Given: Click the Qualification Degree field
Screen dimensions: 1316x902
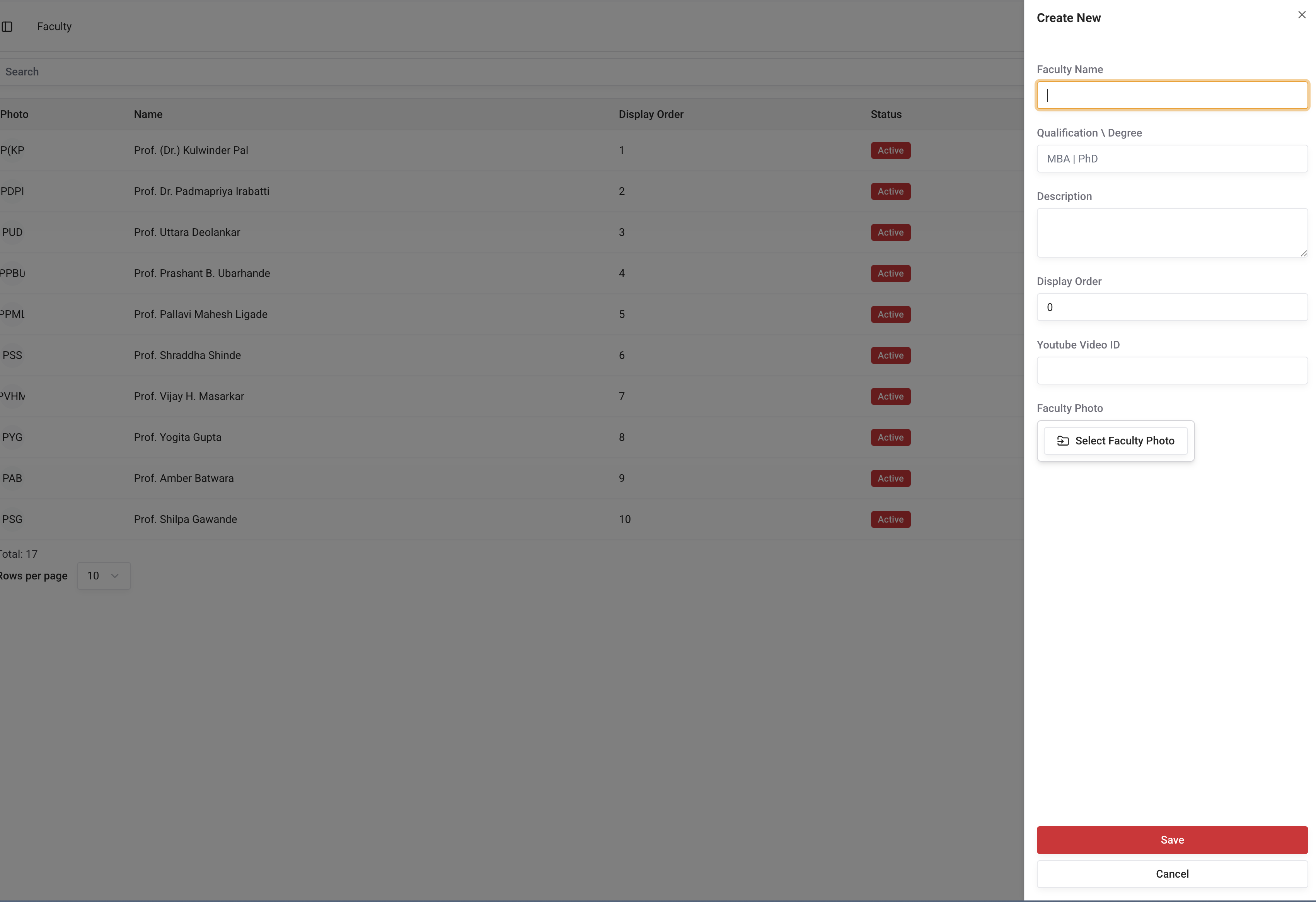Looking at the screenshot, I should point(1171,159).
